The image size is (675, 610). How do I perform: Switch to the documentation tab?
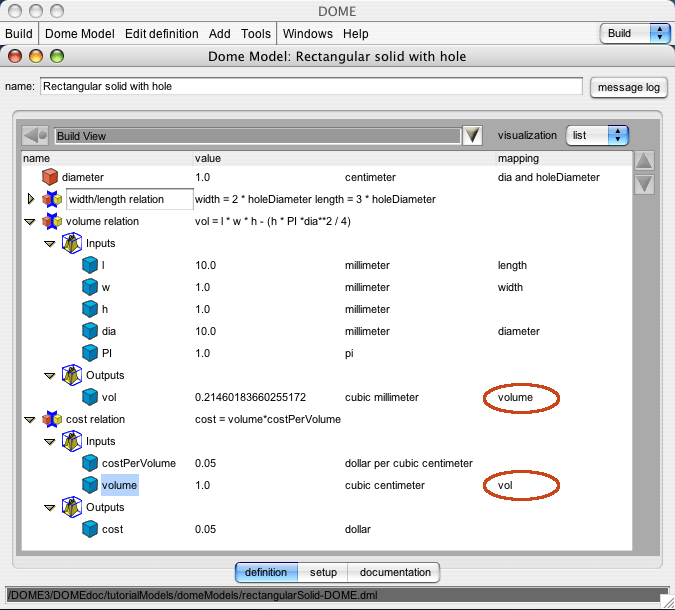pyautogui.click(x=395, y=572)
